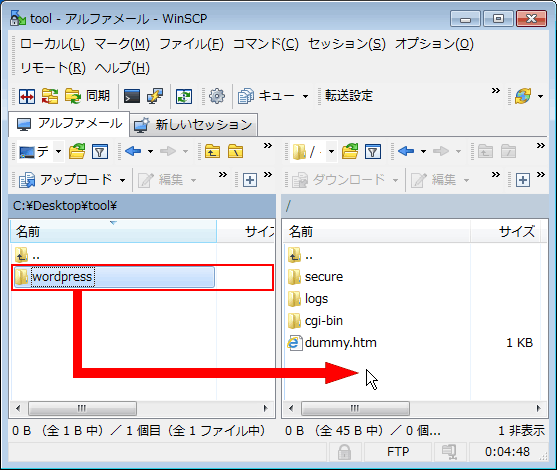Select the cgi-bin folder
The width and height of the screenshot is (557, 470).
tap(315, 321)
